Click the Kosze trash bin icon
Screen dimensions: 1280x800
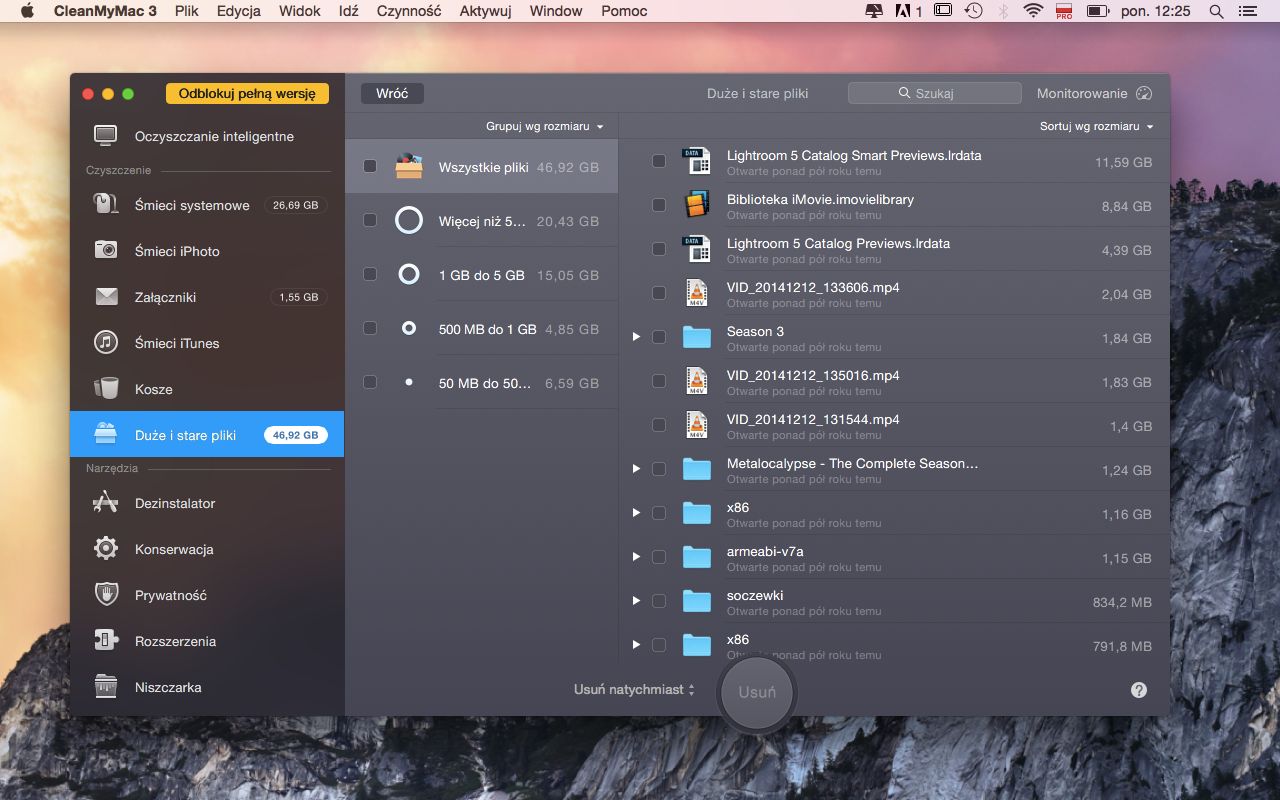[x=106, y=389]
